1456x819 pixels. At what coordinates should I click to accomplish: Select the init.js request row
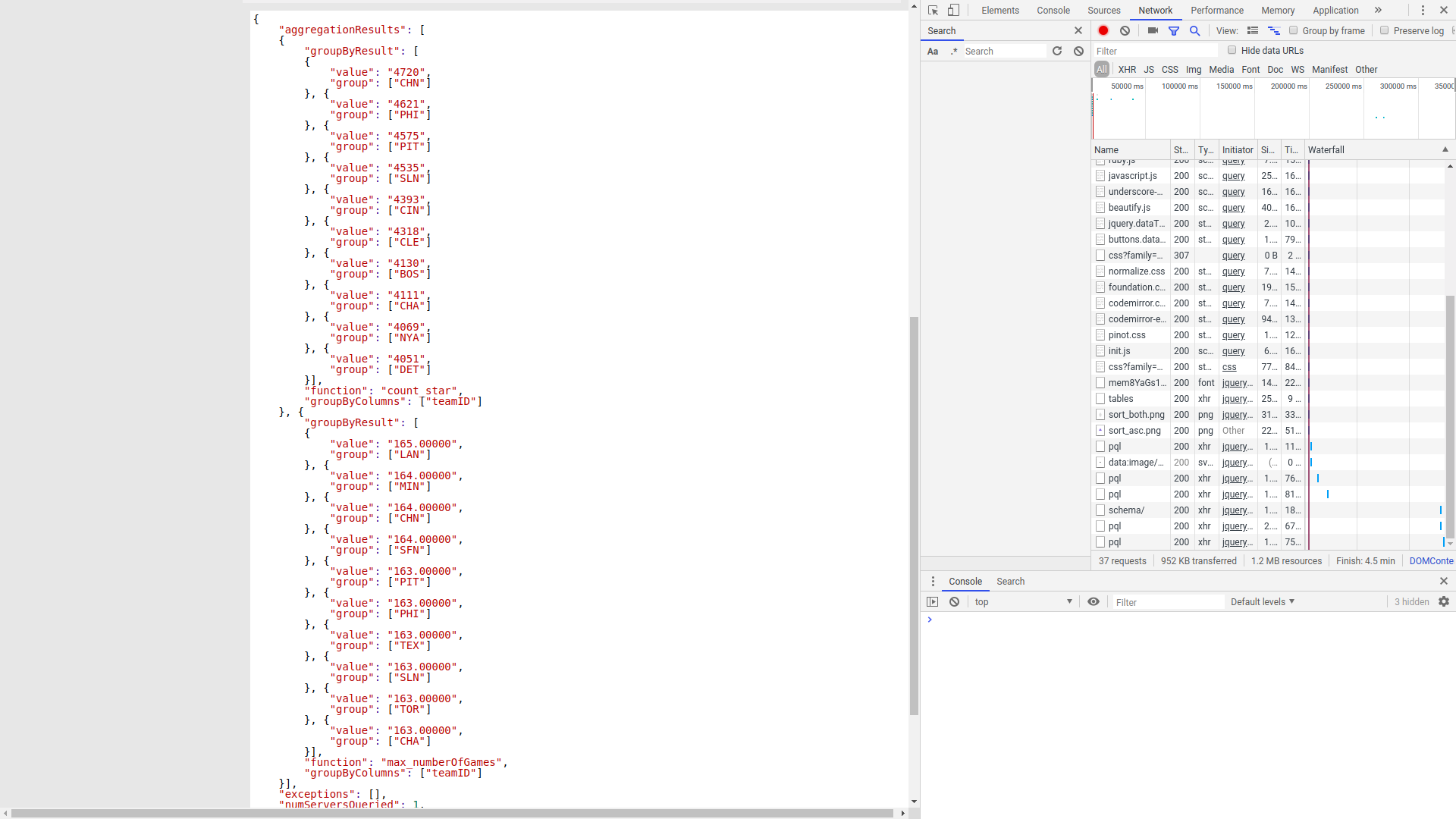1268,351
